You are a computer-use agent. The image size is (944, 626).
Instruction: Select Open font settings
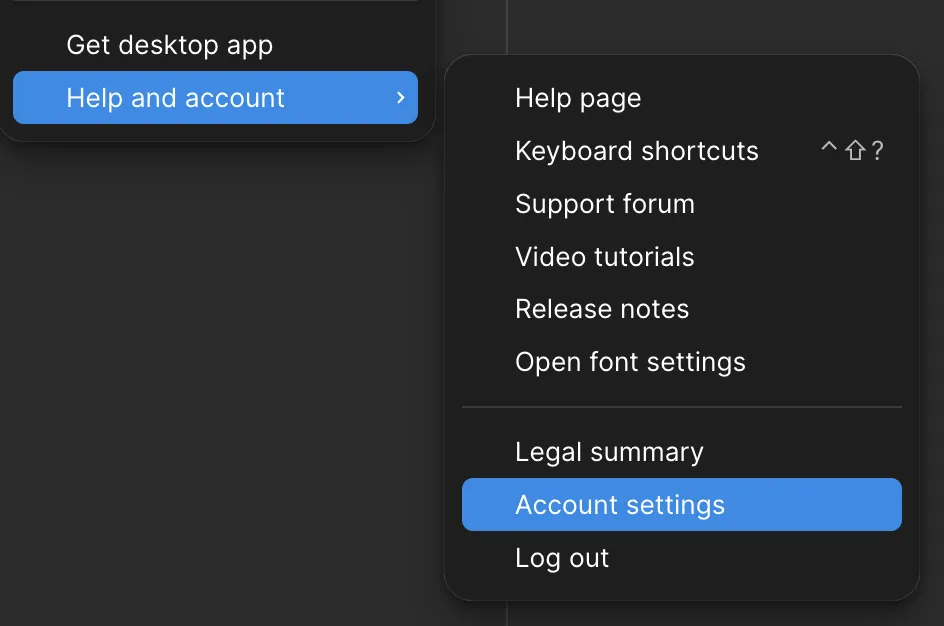630,362
